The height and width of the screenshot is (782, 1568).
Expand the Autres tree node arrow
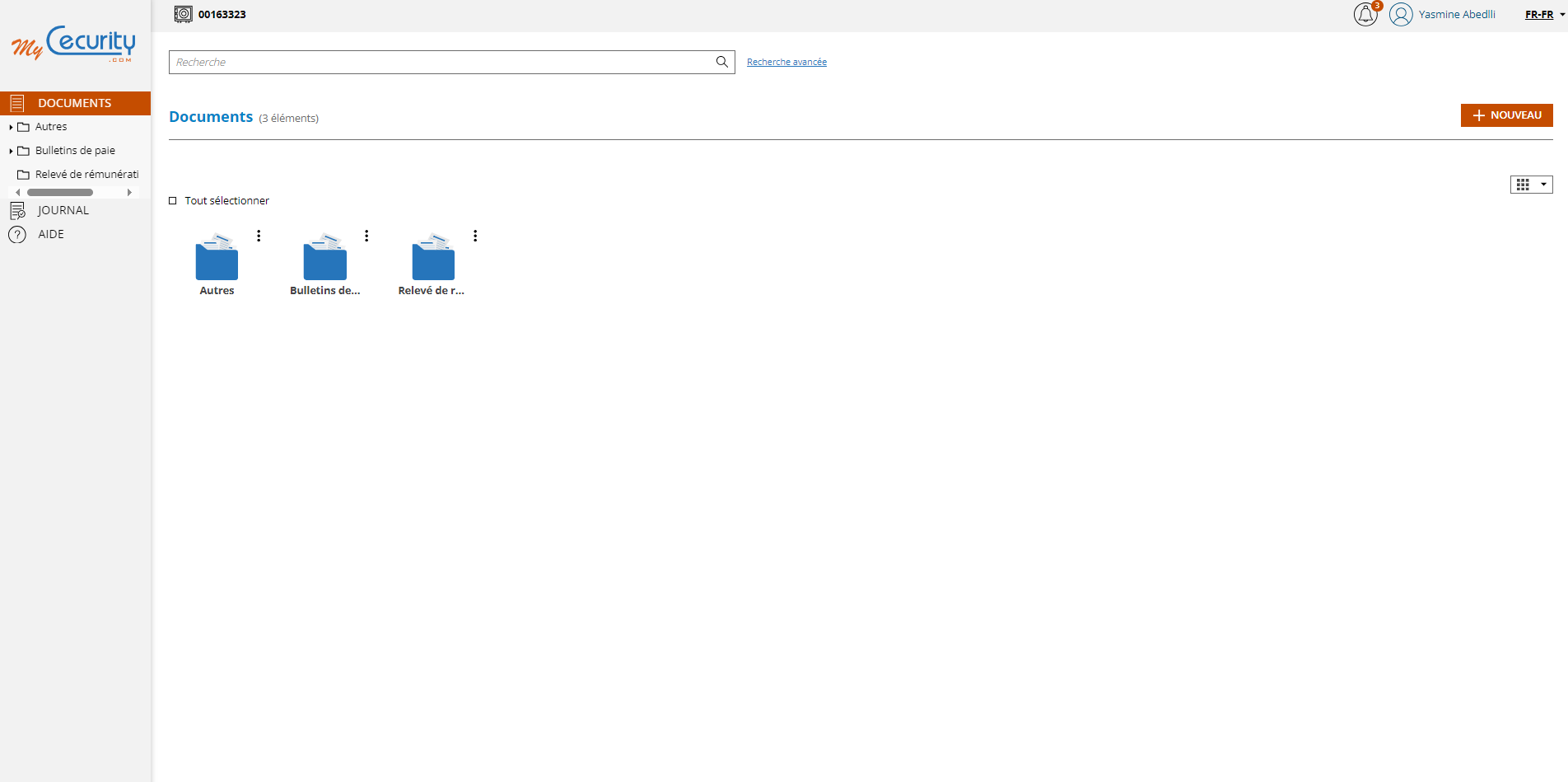[11, 127]
